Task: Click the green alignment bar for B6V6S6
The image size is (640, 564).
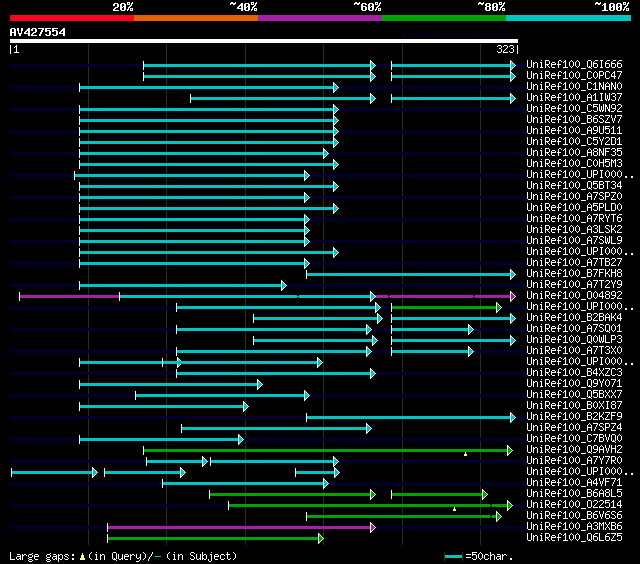Action: tap(404, 517)
